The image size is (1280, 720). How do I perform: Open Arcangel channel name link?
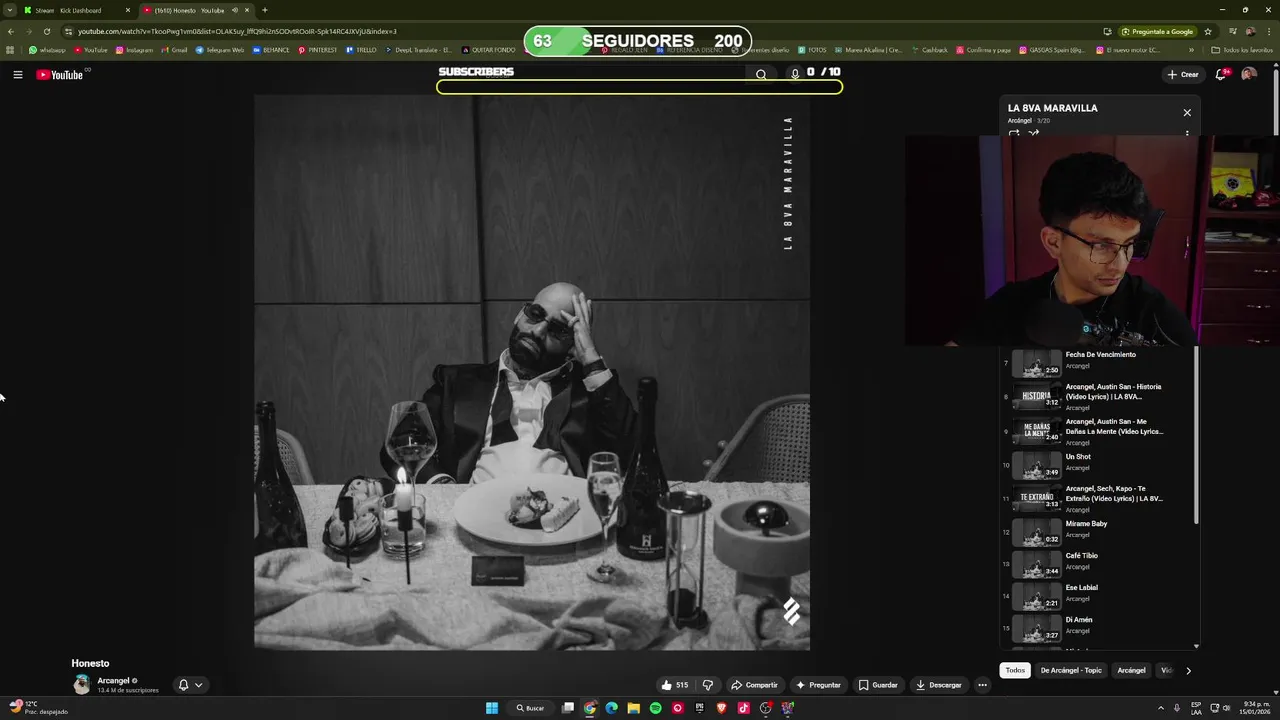pos(113,681)
